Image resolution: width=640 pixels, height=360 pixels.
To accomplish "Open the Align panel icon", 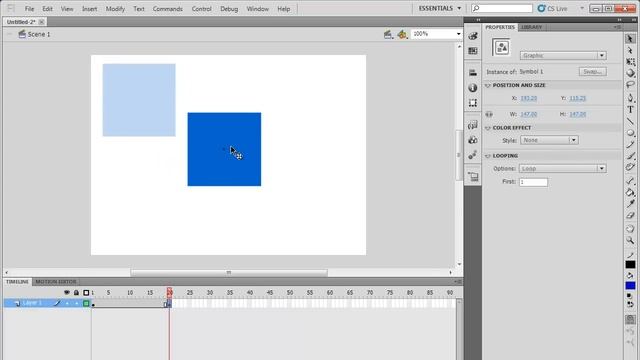I will pyautogui.click(x=473, y=73).
